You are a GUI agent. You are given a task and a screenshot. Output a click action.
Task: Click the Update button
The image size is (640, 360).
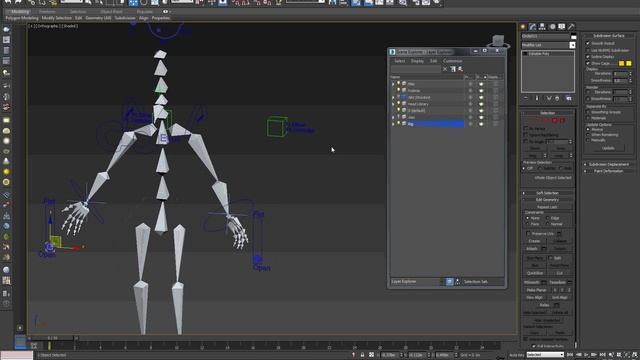pyautogui.click(x=608, y=148)
